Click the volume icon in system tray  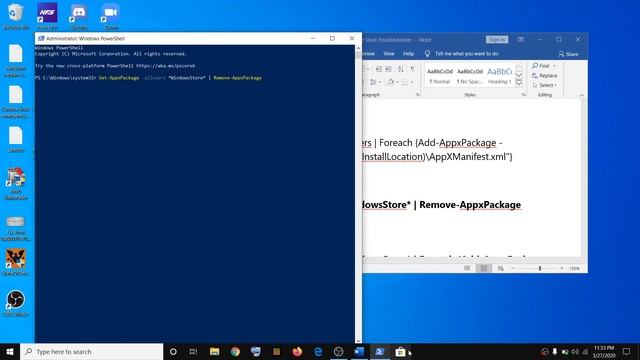[575, 351]
